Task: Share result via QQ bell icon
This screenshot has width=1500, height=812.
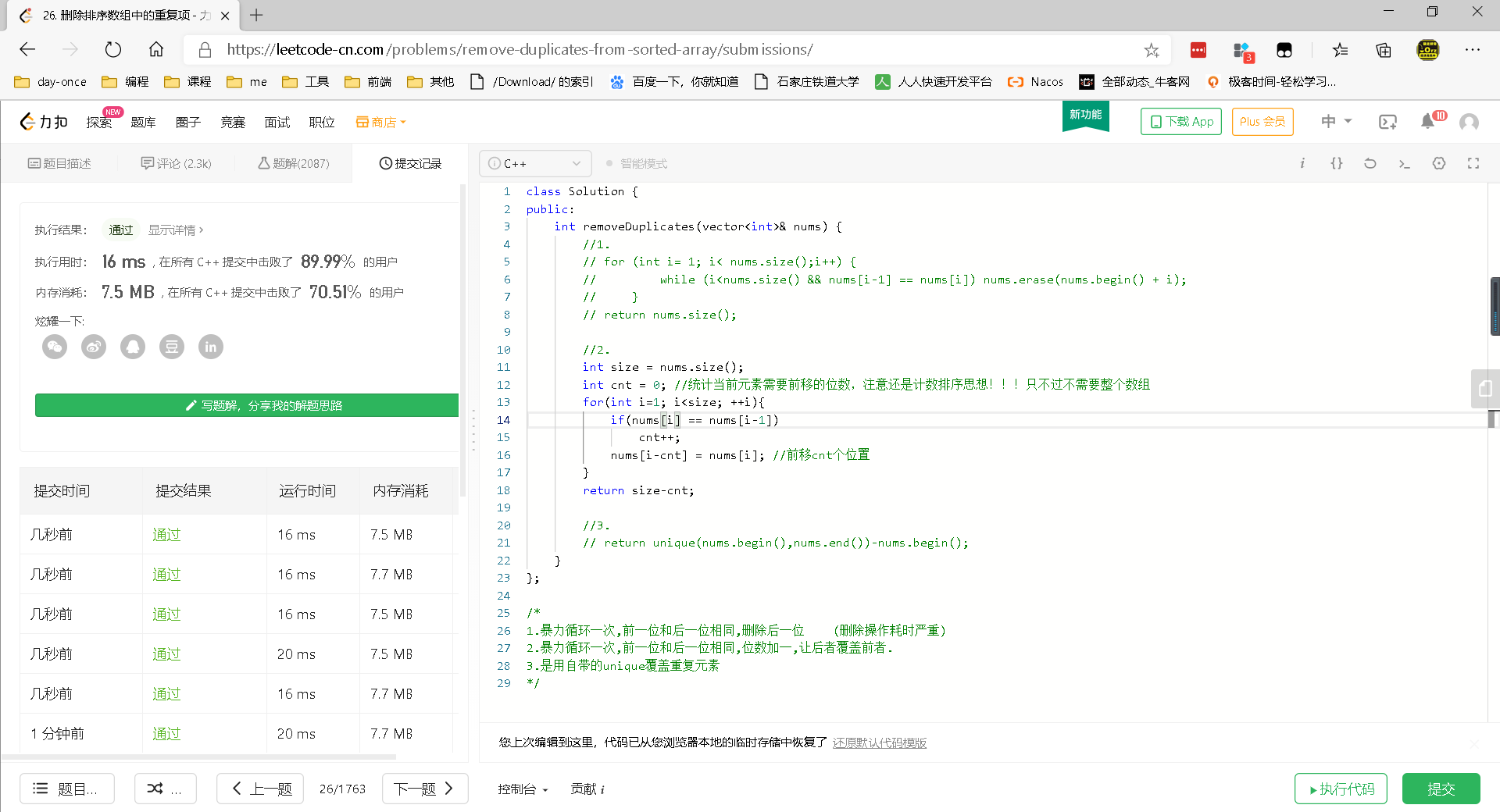Action: point(133,347)
